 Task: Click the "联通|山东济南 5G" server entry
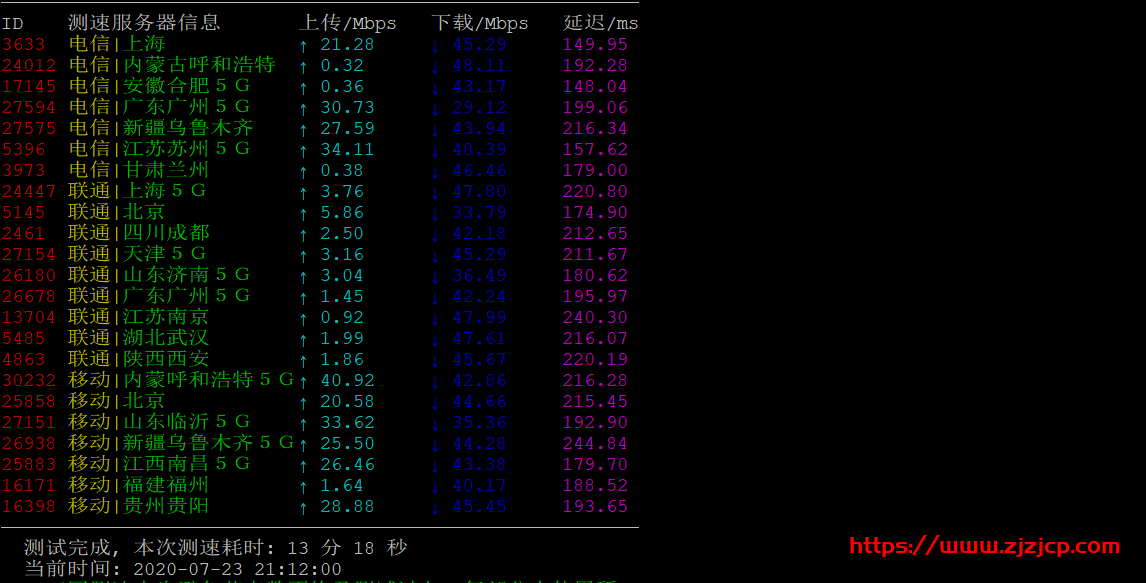[x=159, y=275]
